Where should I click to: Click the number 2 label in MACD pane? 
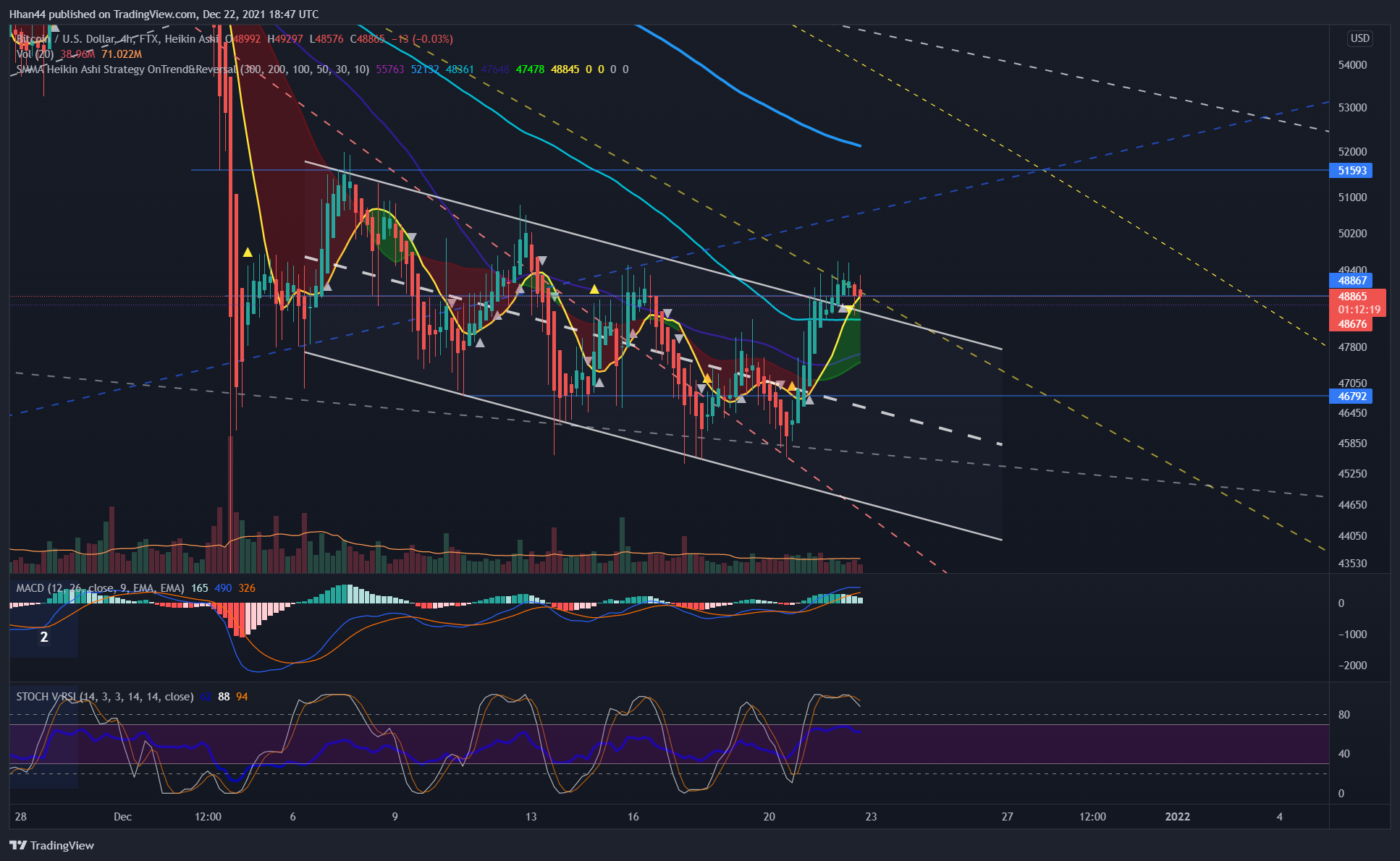point(44,637)
